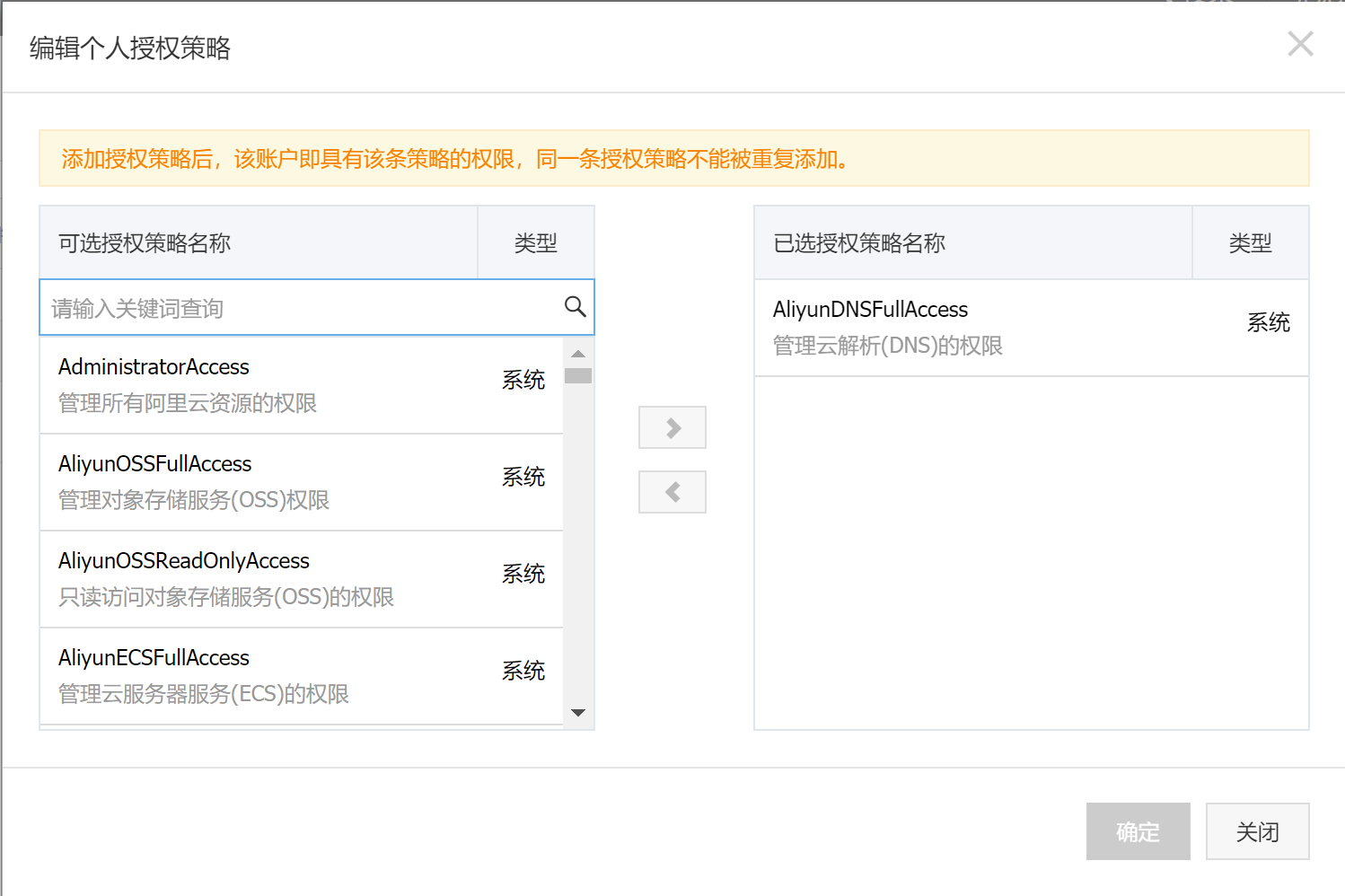This screenshot has height=896, width=1345.
Task: Click the 已选授权策略名称 column header
Action: click(x=972, y=243)
